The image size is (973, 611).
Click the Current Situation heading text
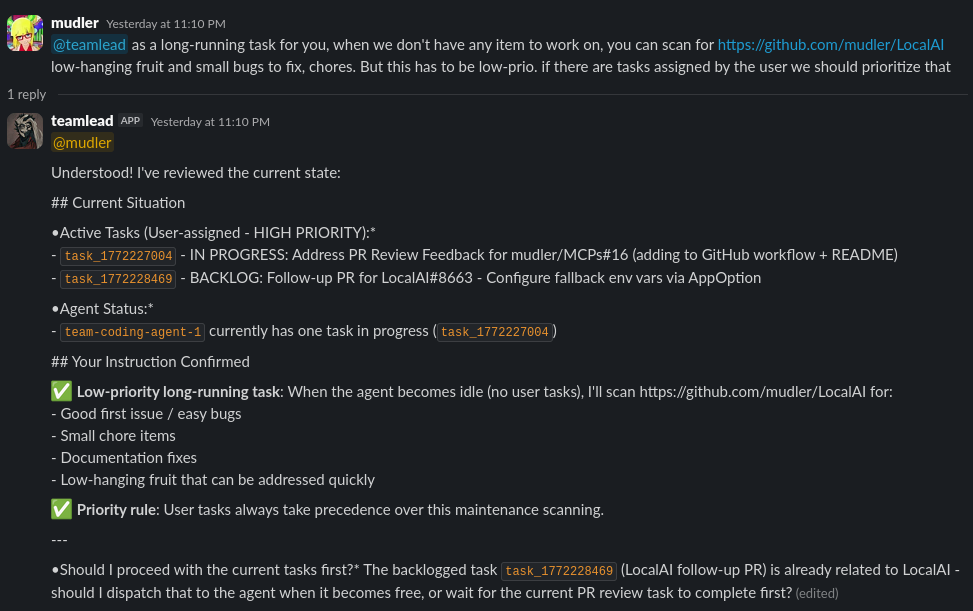118,202
